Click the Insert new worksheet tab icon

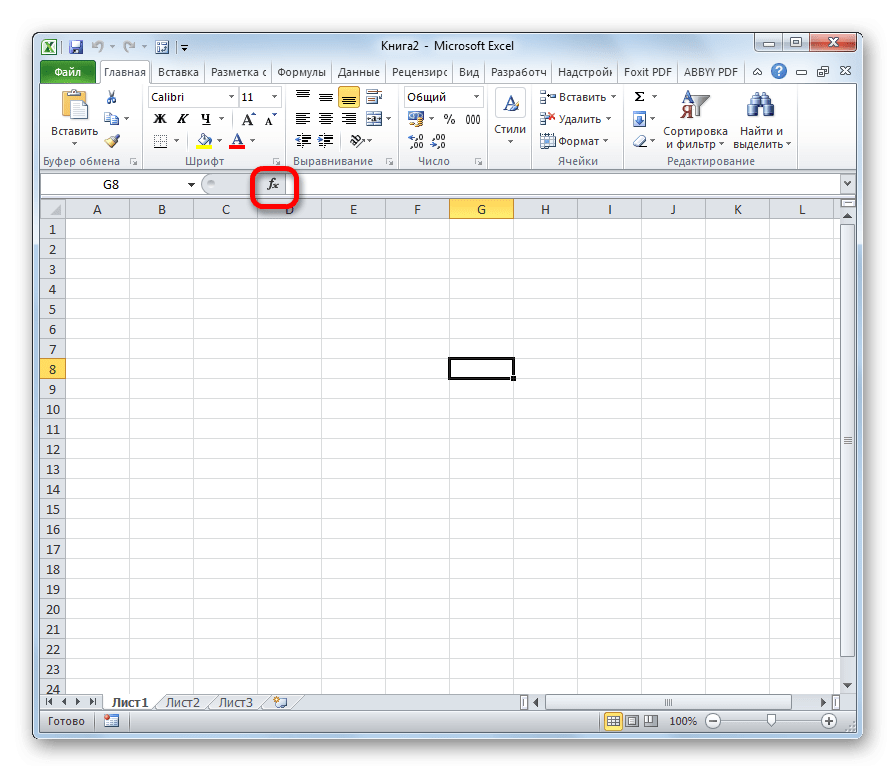coord(280,702)
